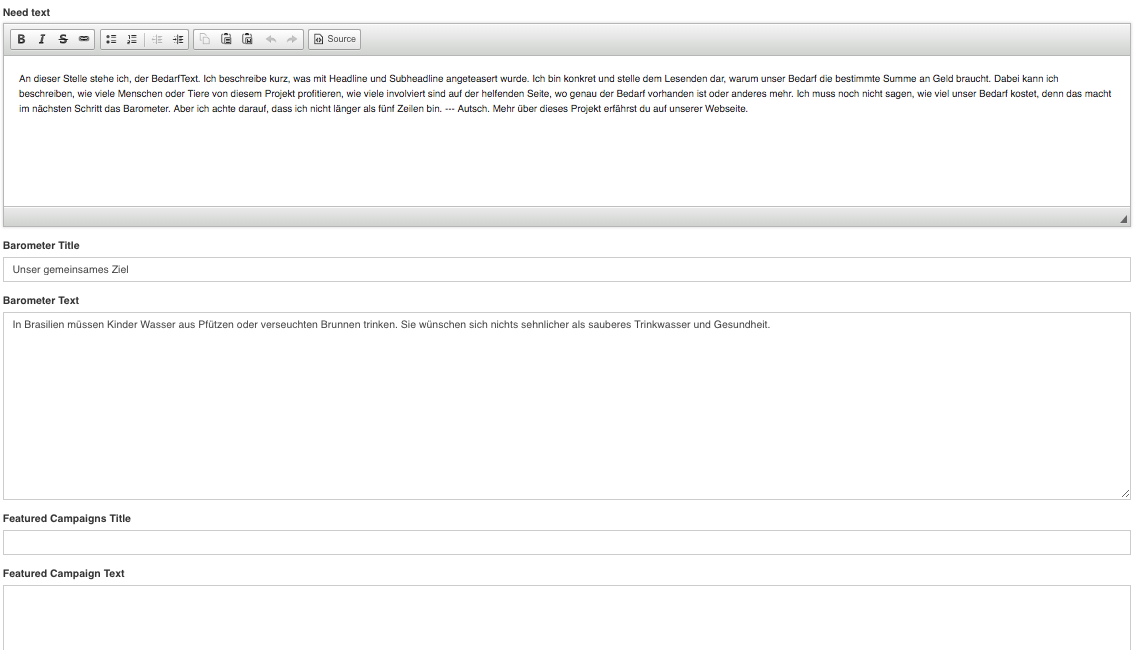Image resolution: width=1135 pixels, height=650 pixels.
Task: Insert a hyperlink with the link icon
Action: [84, 39]
